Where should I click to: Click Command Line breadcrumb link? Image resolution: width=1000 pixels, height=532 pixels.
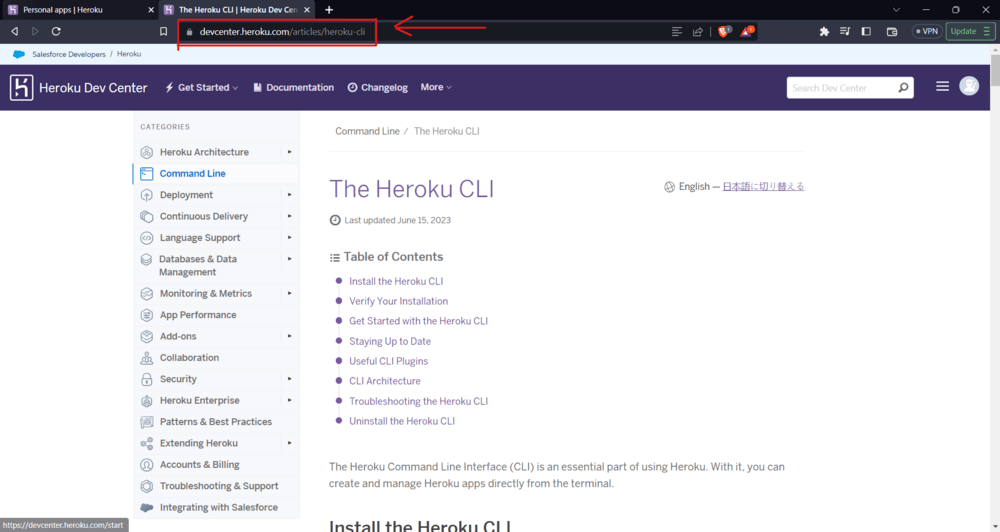click(367, 131)
